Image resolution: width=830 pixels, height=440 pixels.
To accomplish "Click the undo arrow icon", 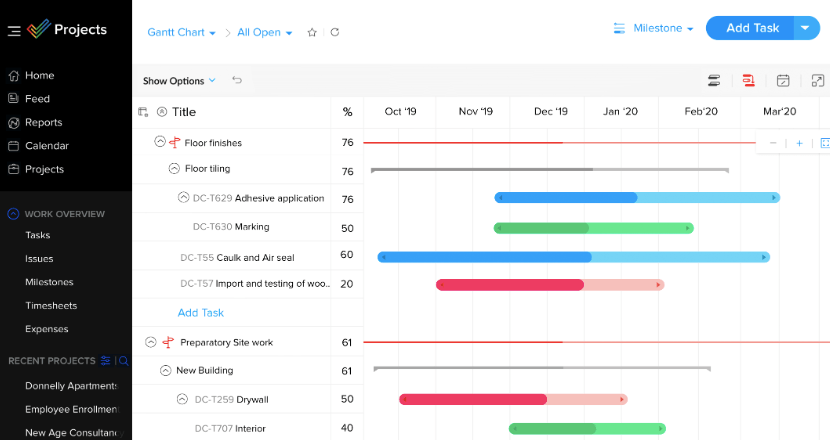I will 237,80.
